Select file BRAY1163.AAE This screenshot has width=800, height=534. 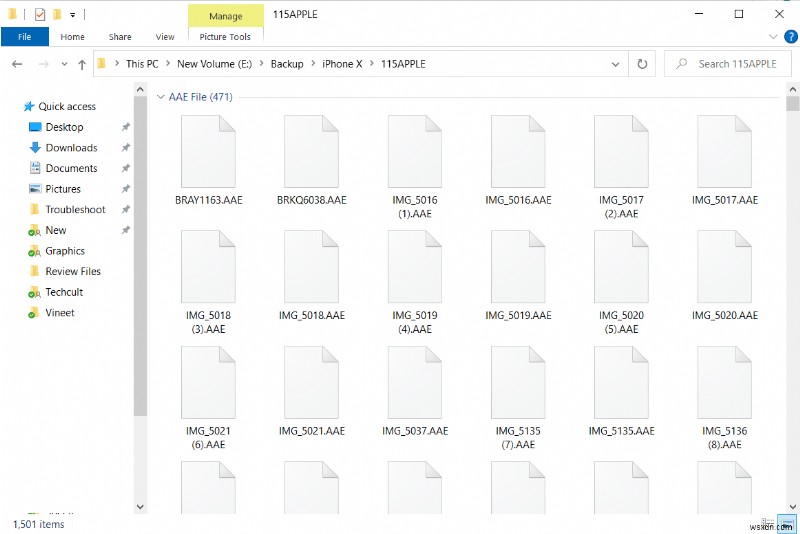click(x=208, y=161)
